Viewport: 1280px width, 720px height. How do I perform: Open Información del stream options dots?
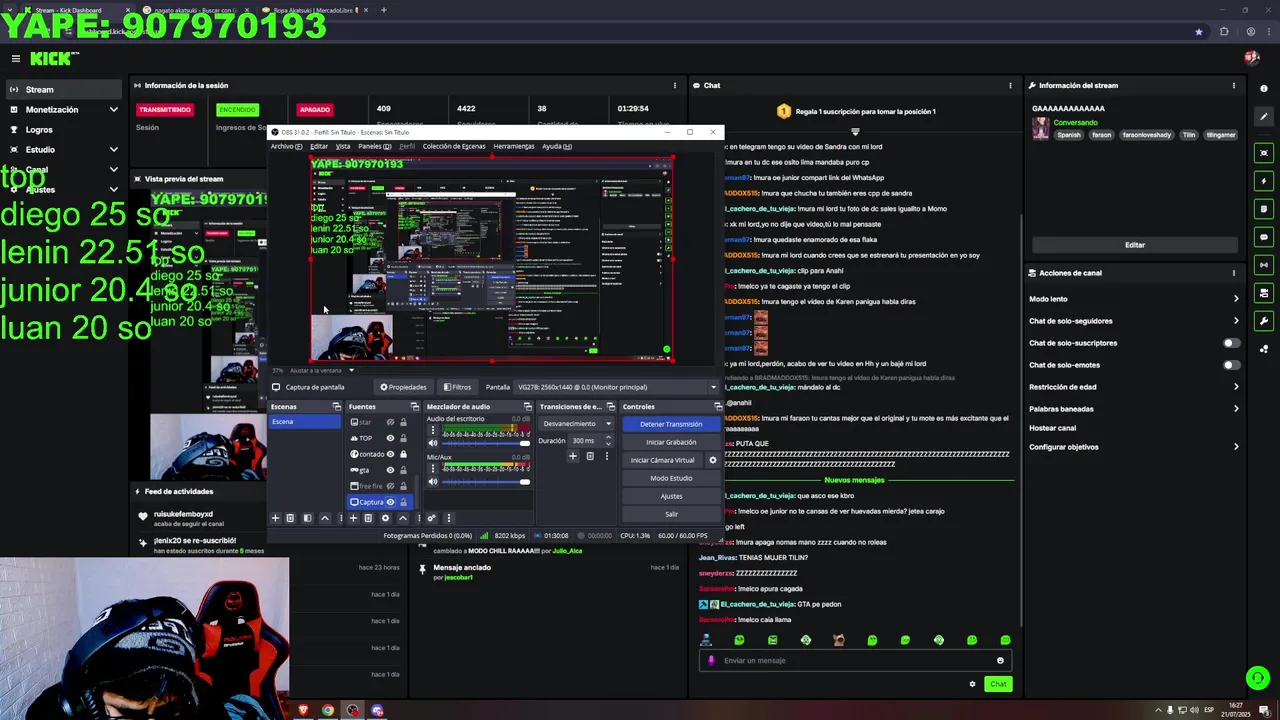click(x=1234, y=85)
